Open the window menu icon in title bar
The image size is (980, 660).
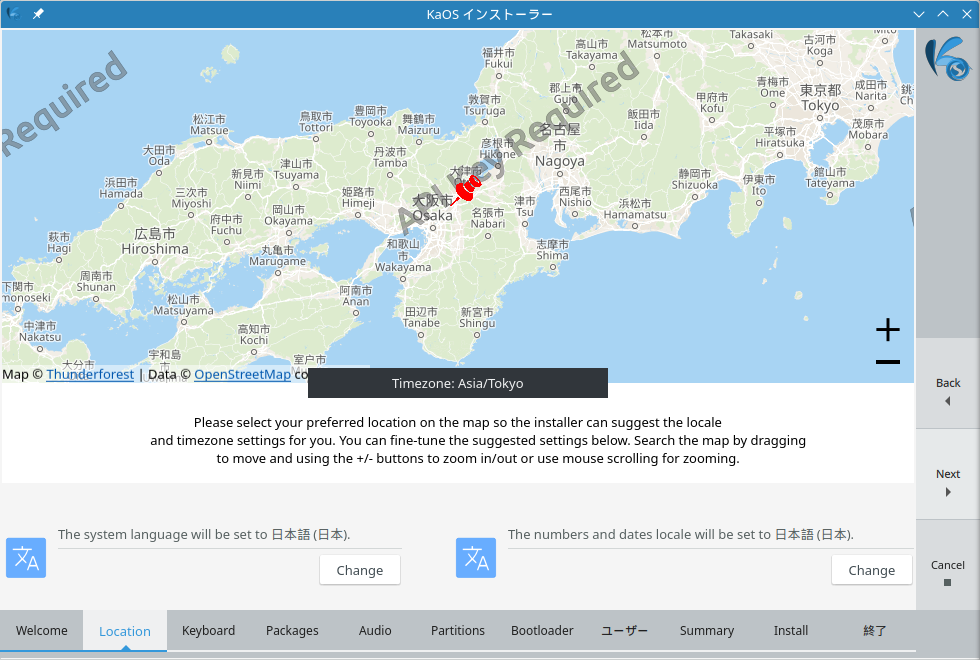click(x=13, y=14)
